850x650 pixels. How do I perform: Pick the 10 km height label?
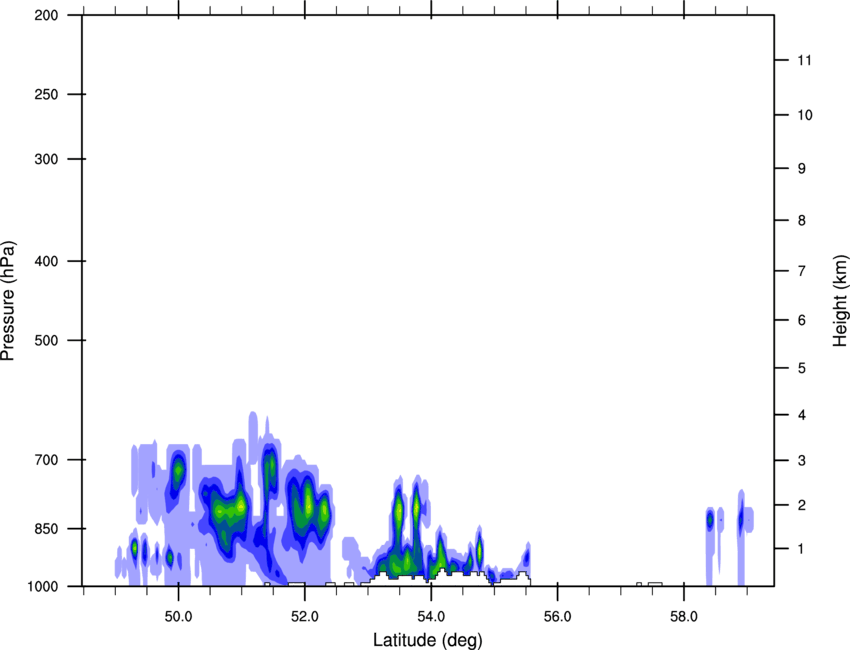point(805,115)
